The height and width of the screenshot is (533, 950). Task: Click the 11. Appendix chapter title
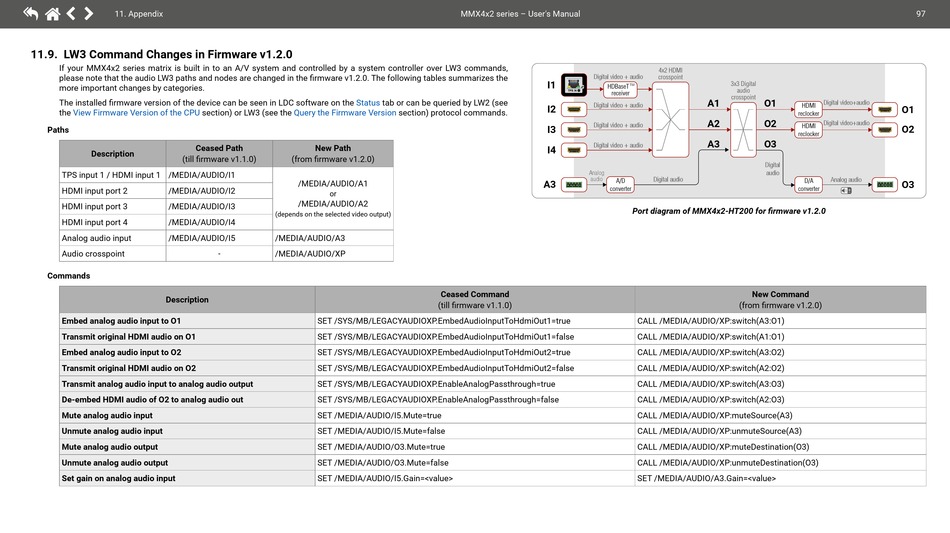coord(138,14)
